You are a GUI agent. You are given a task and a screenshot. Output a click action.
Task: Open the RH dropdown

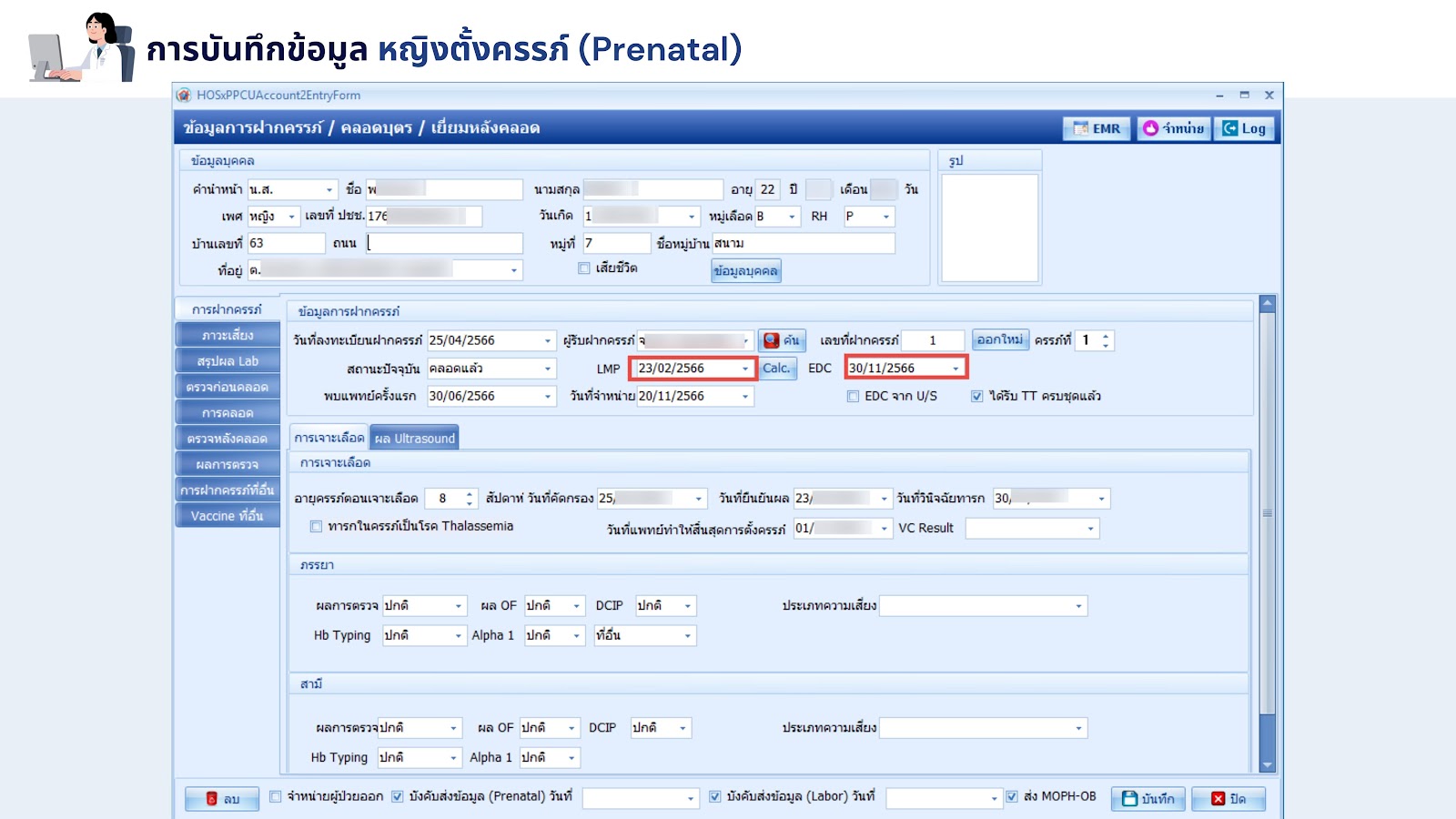[886, 217]
